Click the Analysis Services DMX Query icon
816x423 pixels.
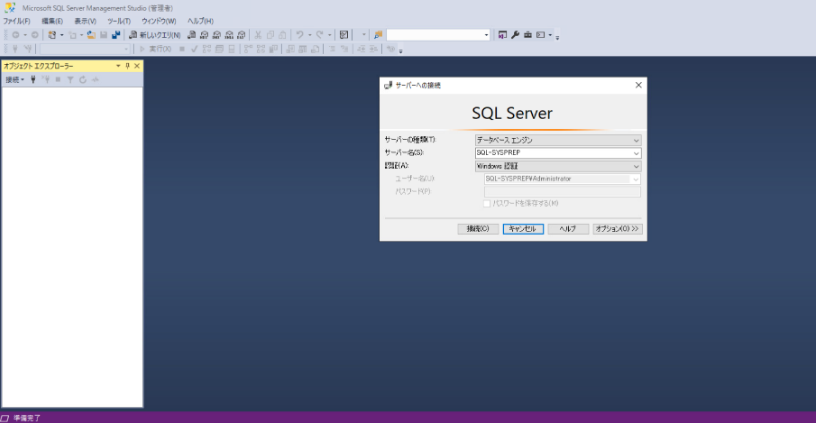point(216,35)
